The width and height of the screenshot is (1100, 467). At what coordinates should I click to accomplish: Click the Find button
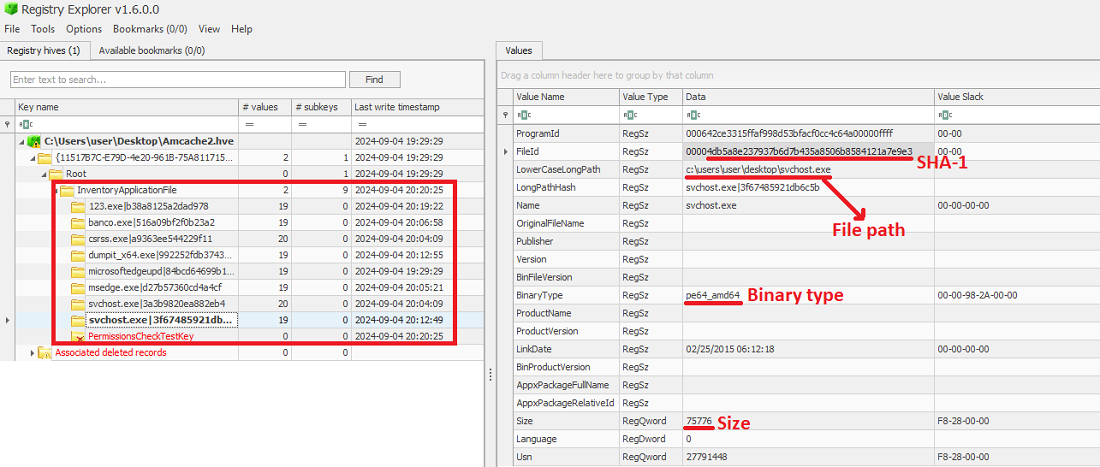373,79
